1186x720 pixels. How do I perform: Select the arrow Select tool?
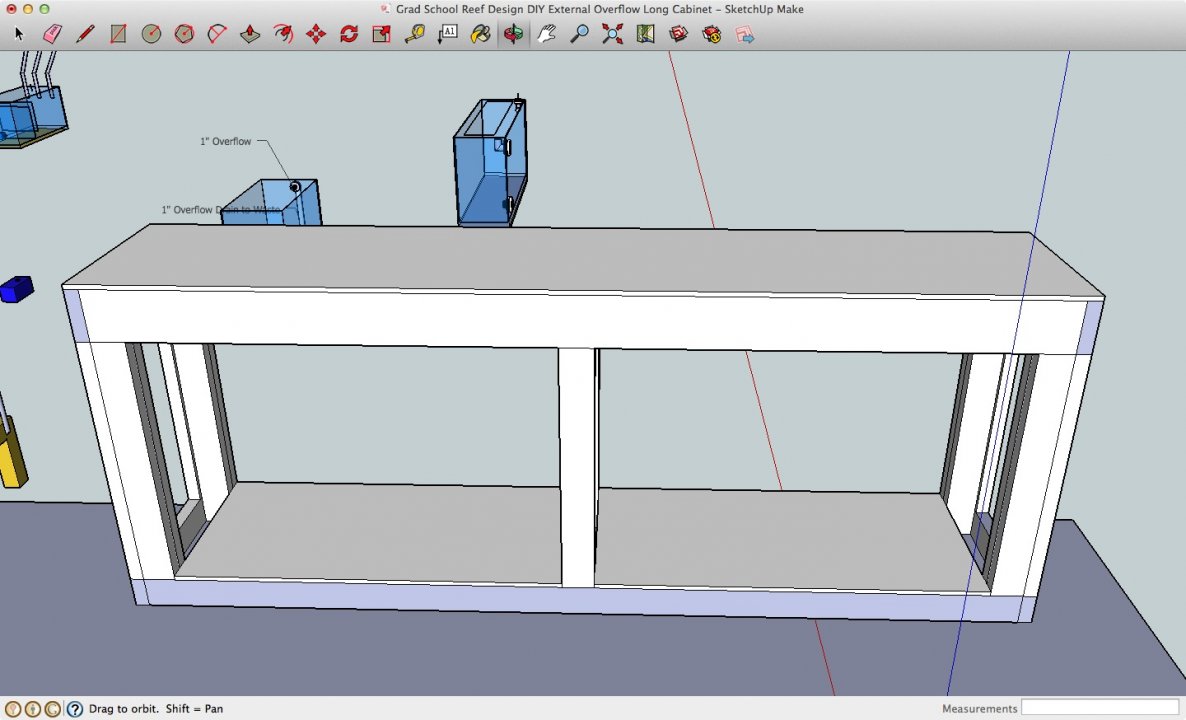[19, 34]
